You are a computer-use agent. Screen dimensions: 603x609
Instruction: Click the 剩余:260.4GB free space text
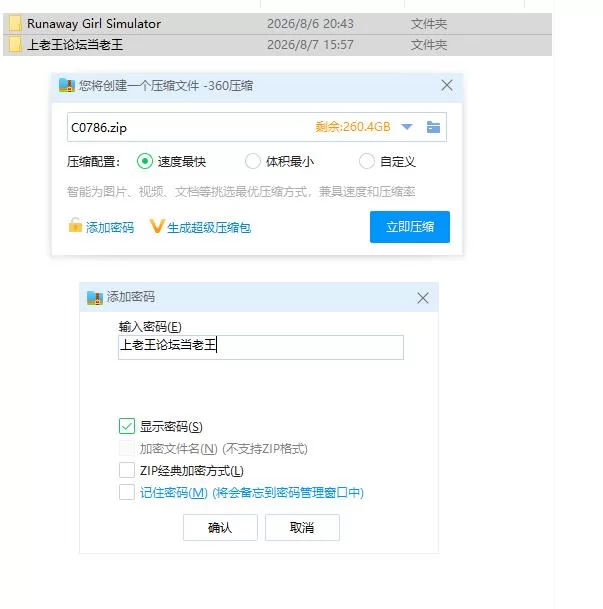click(x=353, y=127)
